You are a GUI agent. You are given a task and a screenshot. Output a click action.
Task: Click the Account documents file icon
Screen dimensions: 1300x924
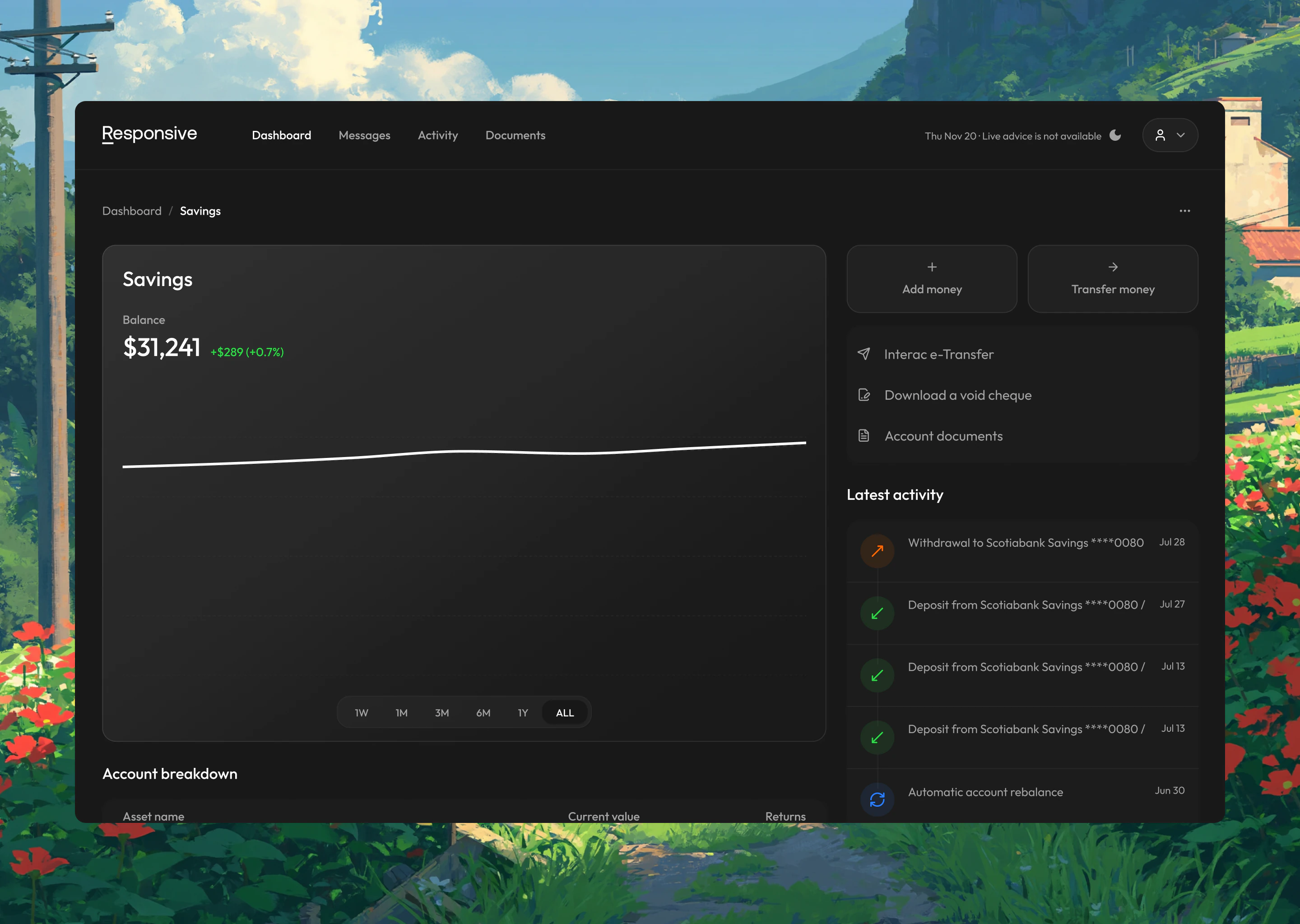[864, 436]
